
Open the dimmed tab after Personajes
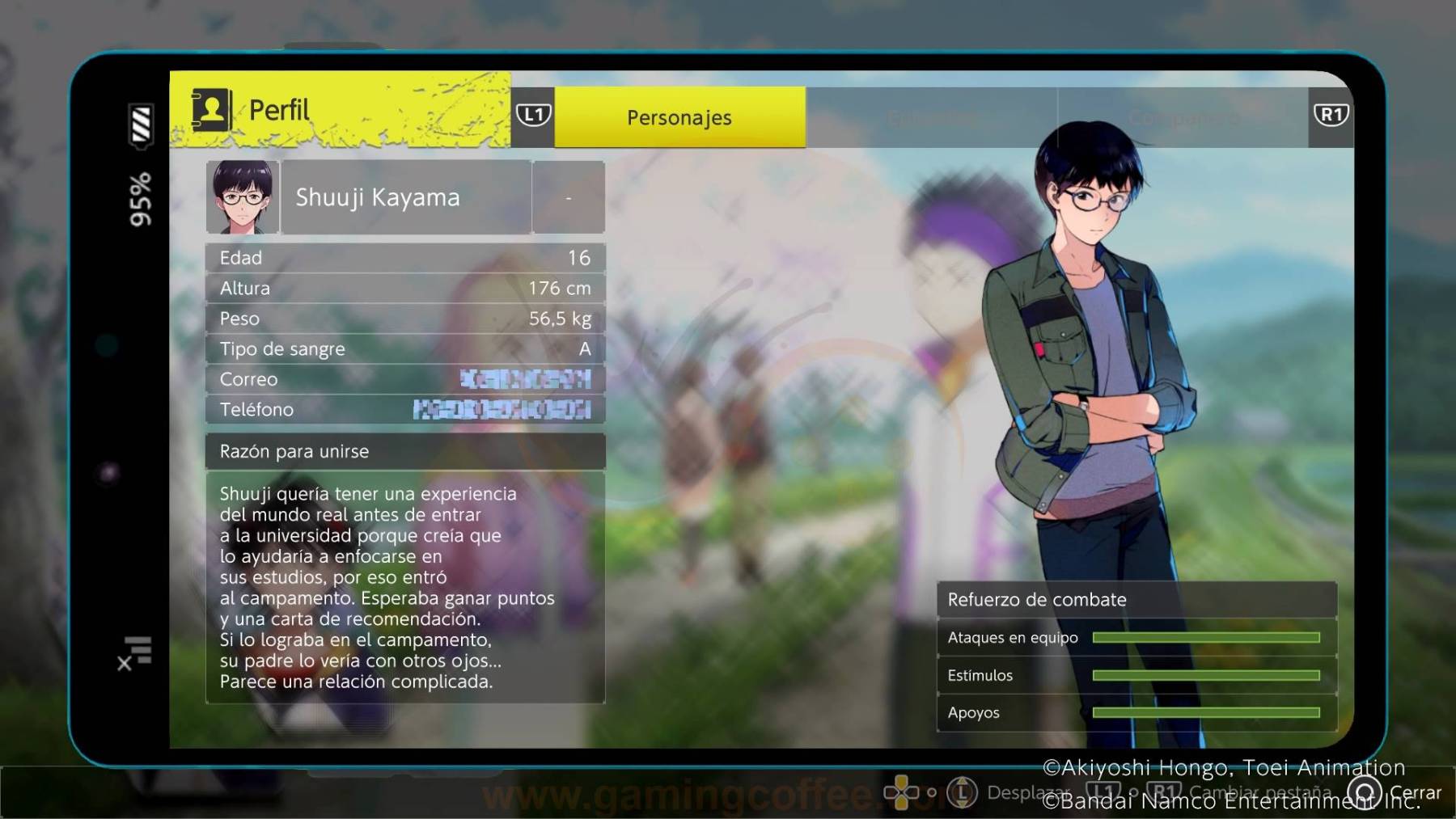point(931,117)
